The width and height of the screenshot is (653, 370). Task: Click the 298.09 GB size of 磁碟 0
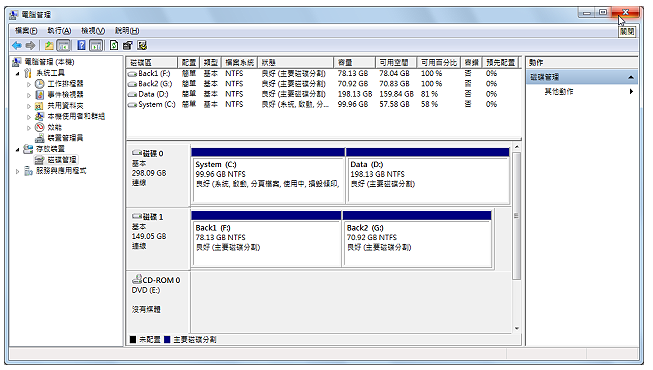coord(149,173)
